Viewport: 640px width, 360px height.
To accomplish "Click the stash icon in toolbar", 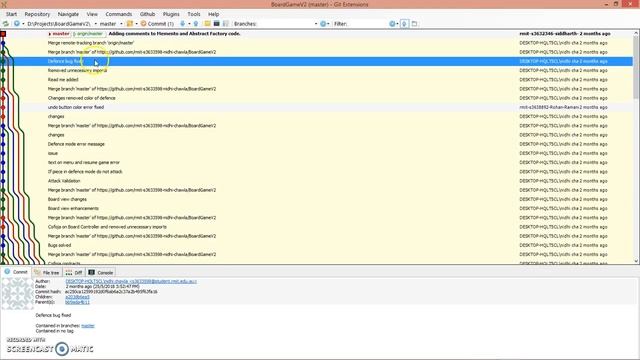I will coord(130,24).
